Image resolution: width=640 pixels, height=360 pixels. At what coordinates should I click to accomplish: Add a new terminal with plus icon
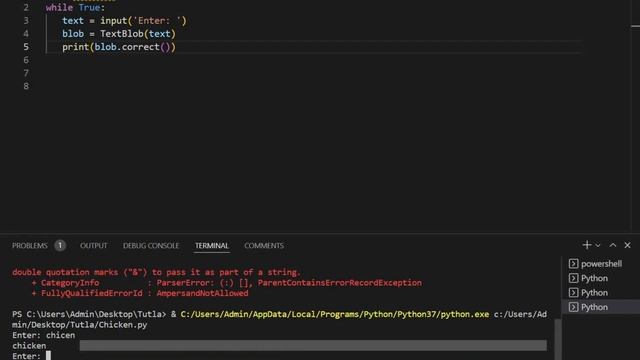[x=587, y=245]
